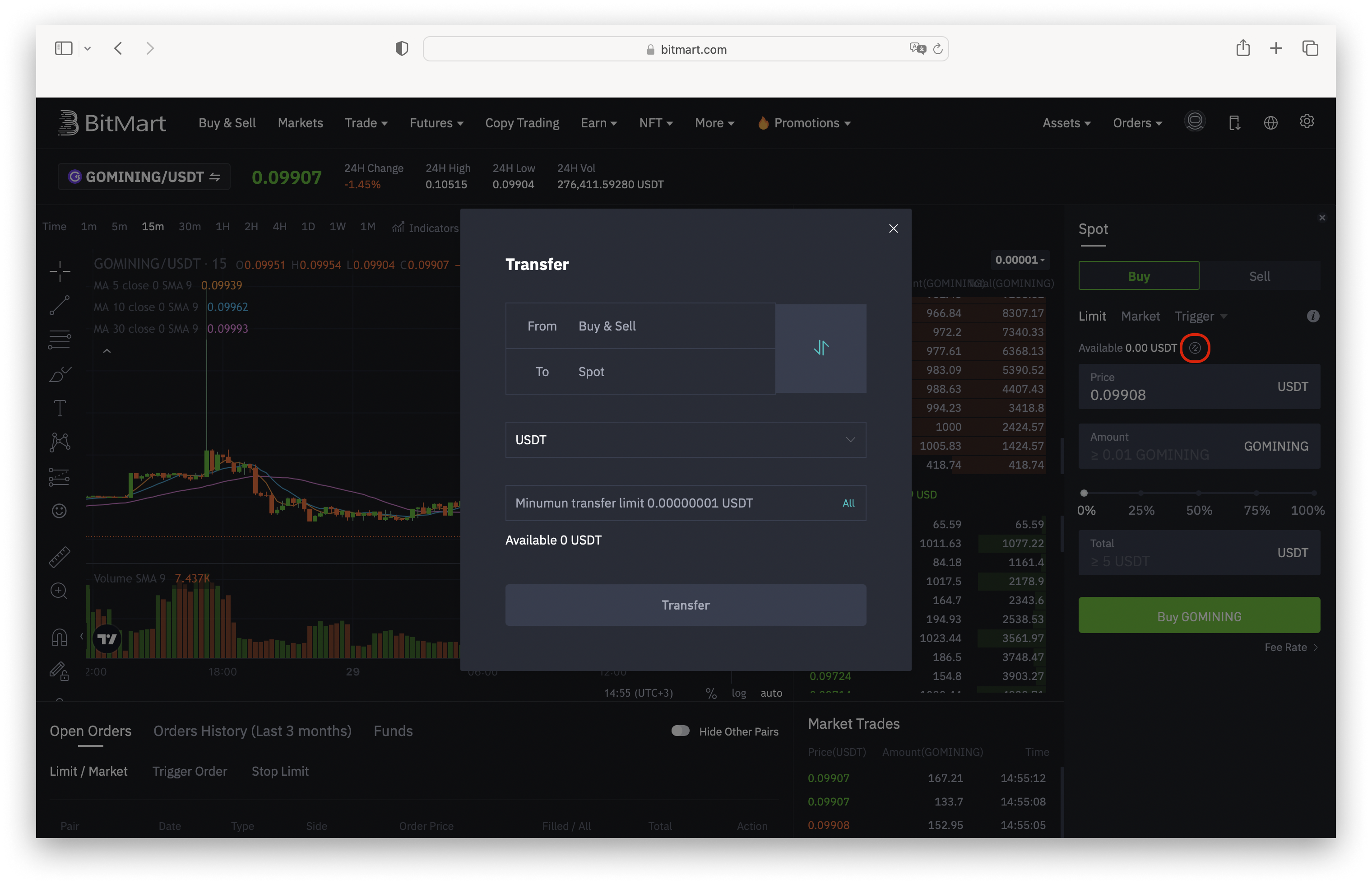This screenshot has width=1372, height=885.
Task: Click the order type info icon
Action: coord(1312,316)
